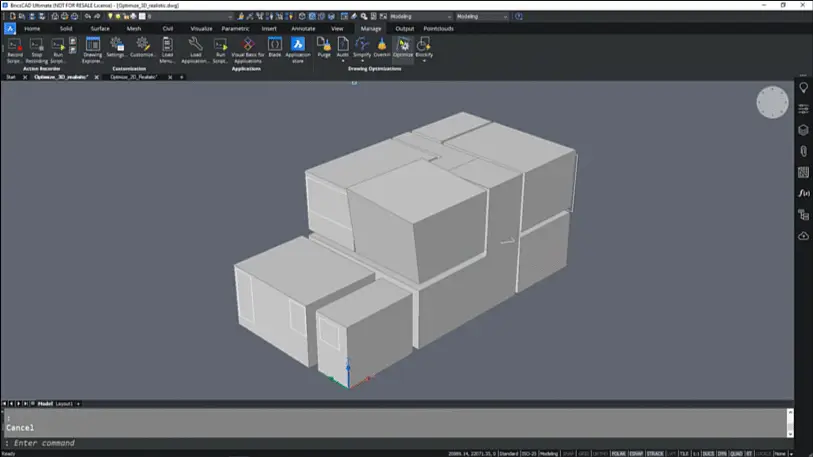Select the Optimize tool in ribbon
The width and height of the screenshot is (813, 457).
click(403, 45)
